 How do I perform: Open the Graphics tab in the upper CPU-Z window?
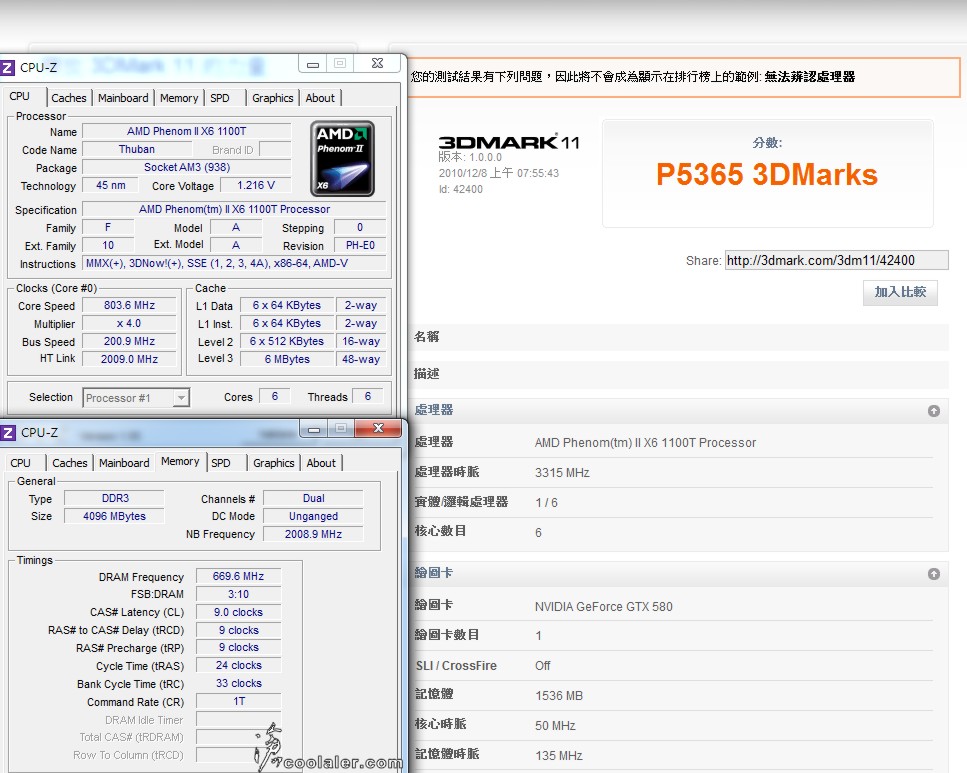273,98
